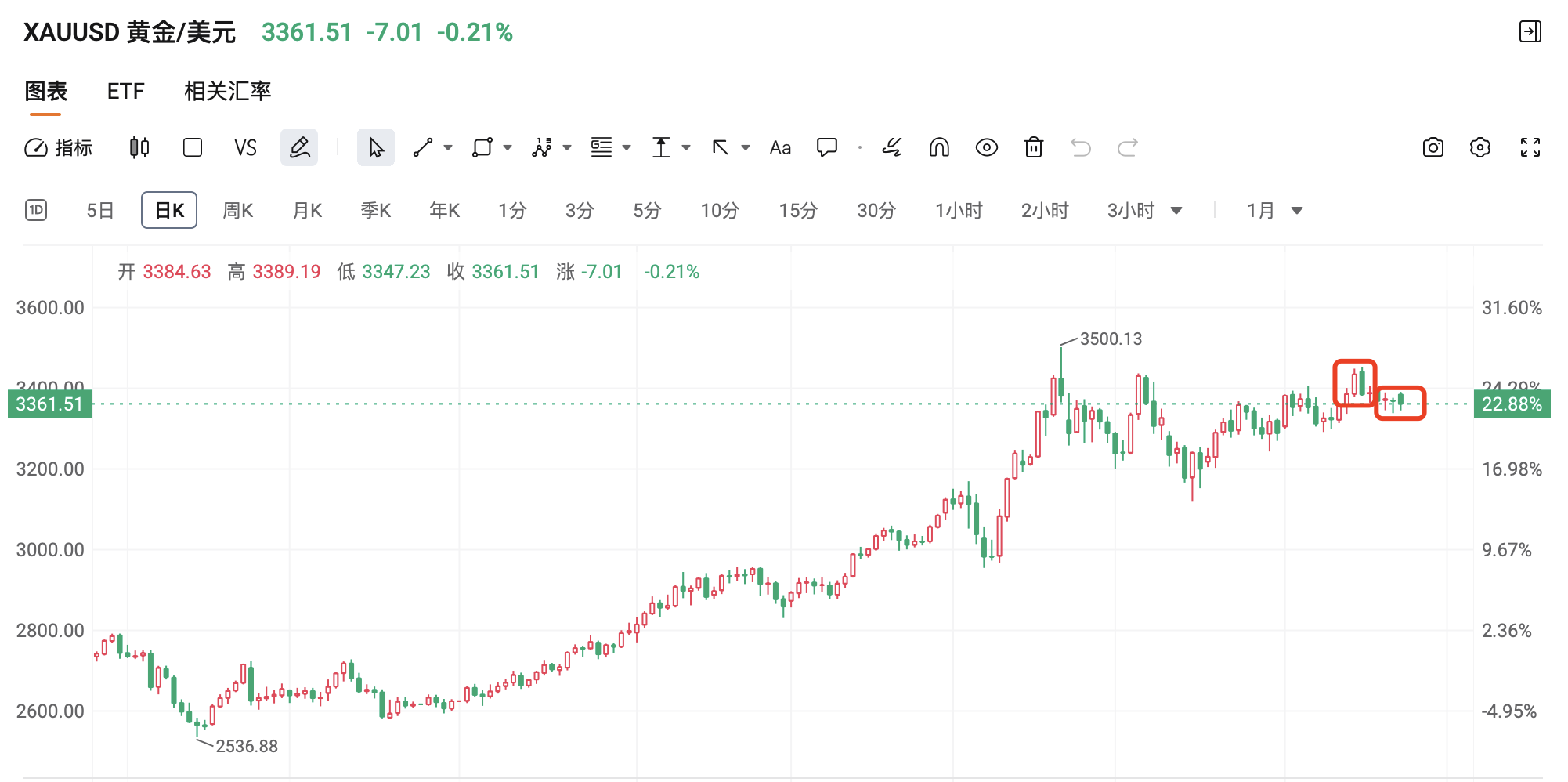Click the 1D interval icon

[36, 210]
